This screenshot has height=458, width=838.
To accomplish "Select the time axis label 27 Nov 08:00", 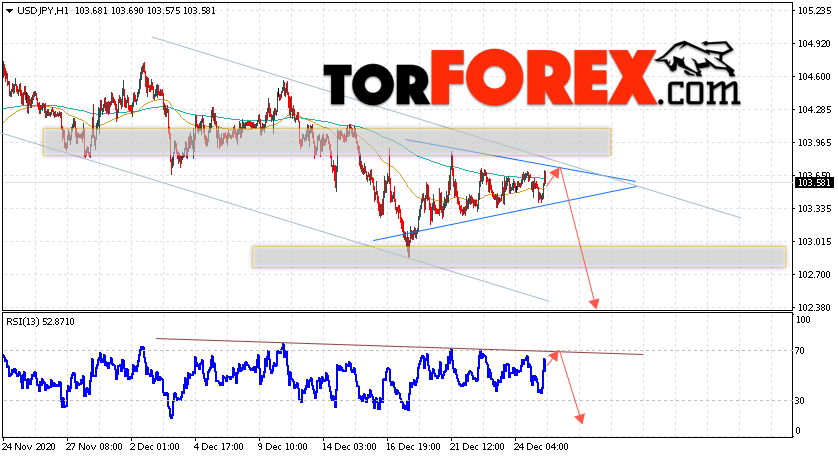I will click(x=95, y=446).
